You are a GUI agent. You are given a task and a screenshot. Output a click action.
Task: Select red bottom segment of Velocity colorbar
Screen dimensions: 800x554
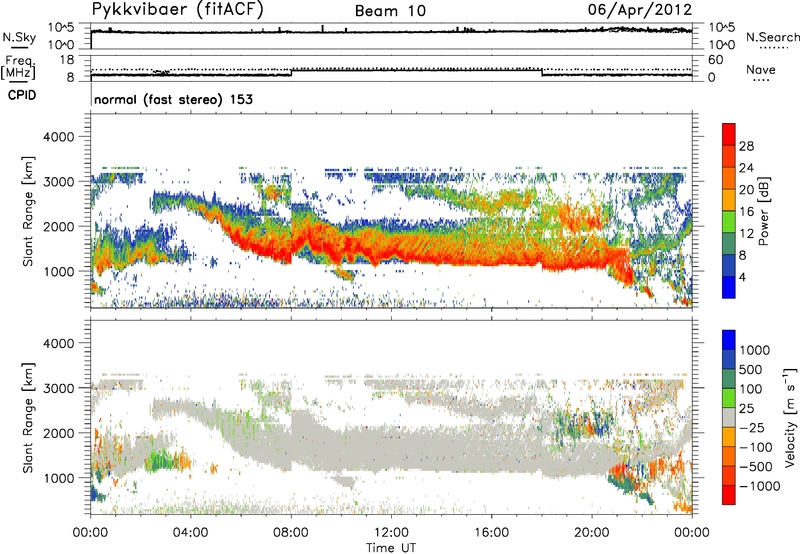729,495
